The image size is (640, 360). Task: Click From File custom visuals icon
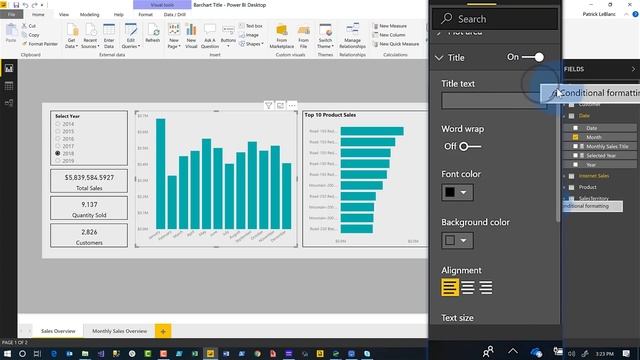coord(303,36)
